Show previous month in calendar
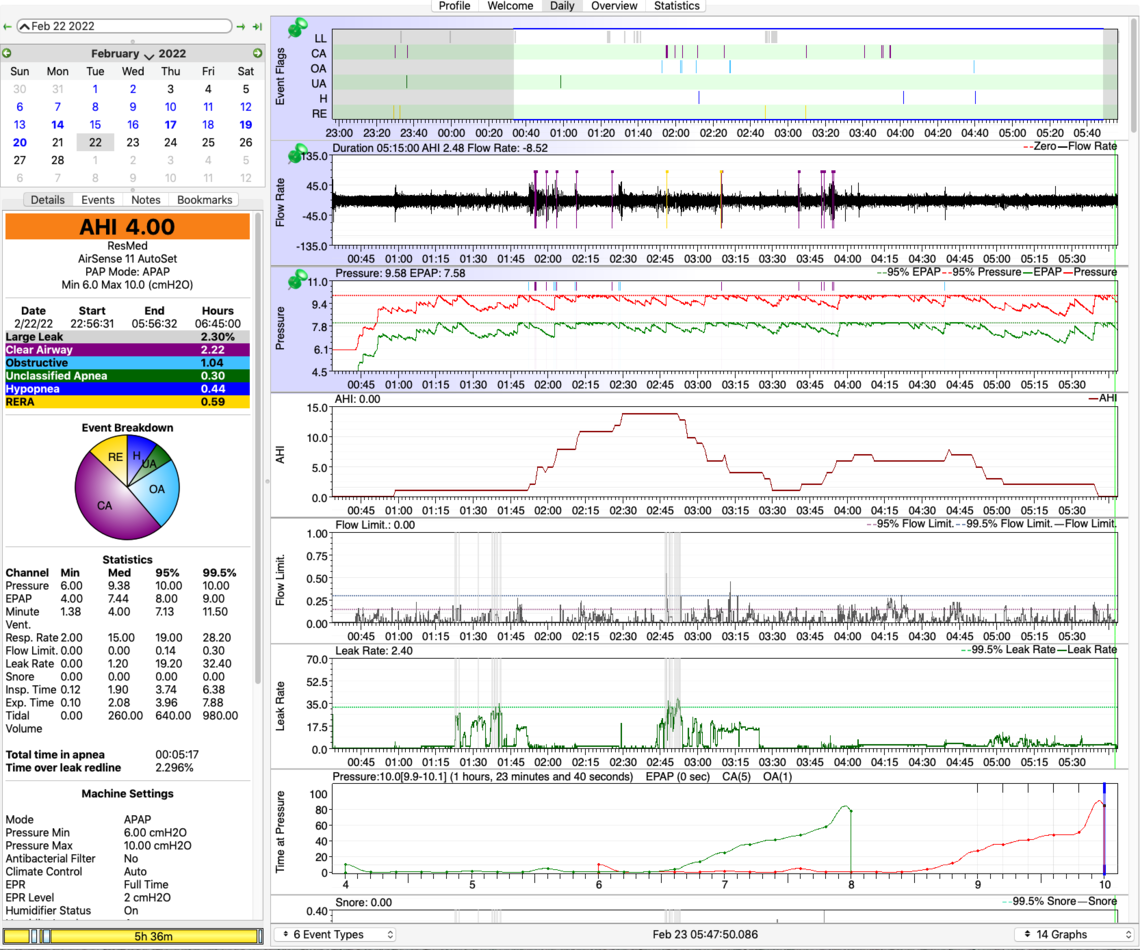 click(7, 53)
